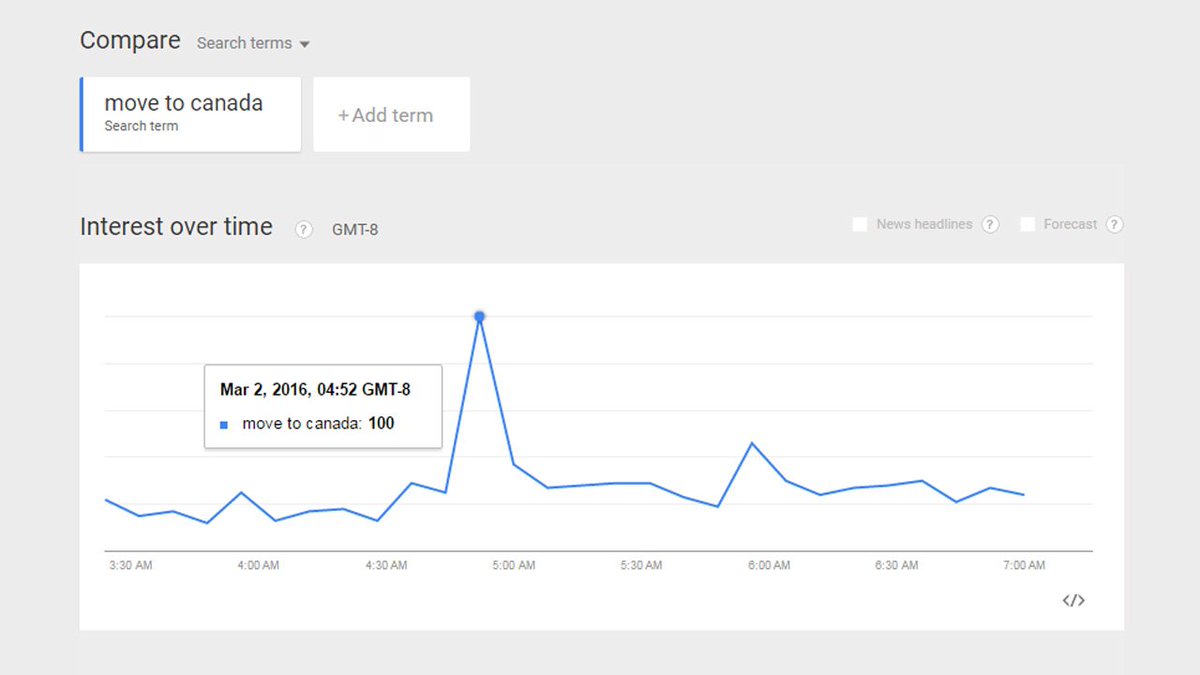Click tooltip value 'move to canada: 100'
Image resolution: width=1200 pixels, height=675 pixels.
tap(318, 424)
